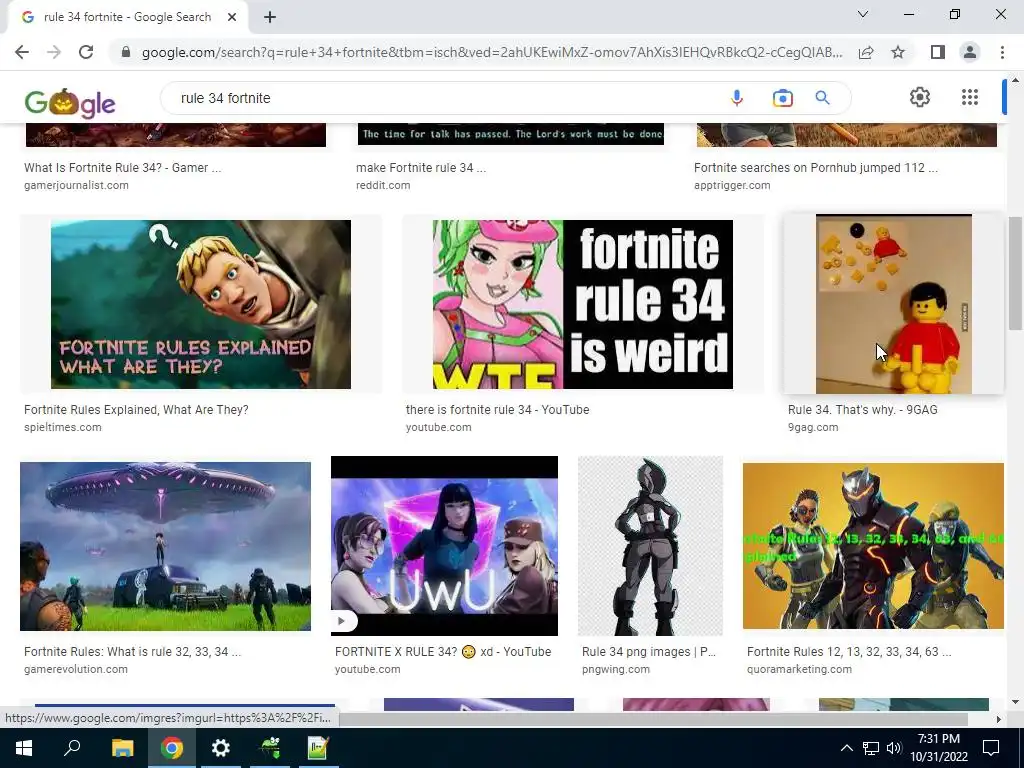Click inside Google search box
This screenshot has height=768, width=1024.
pyautogui.click(x=444, y=98)
